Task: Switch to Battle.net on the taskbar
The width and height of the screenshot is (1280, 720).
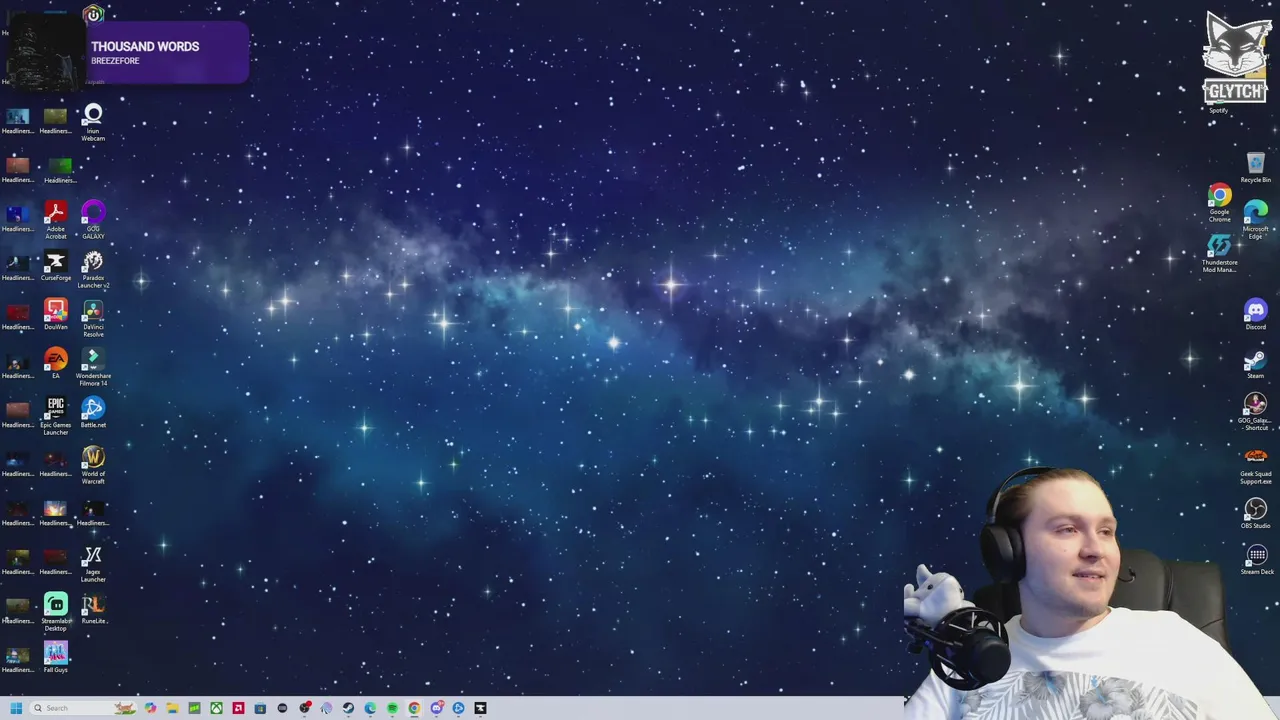Action: [458, 708]
